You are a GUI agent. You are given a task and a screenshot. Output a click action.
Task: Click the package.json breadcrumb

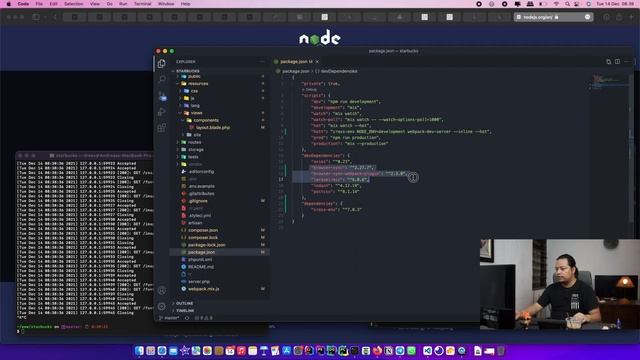click(296, 71)
